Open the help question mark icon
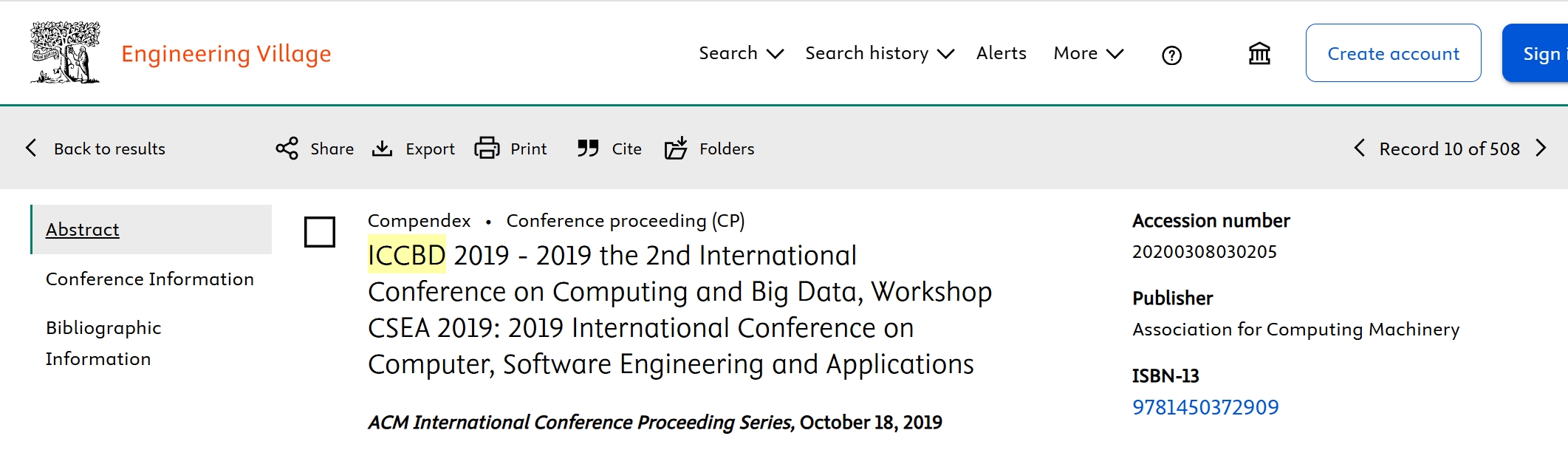The image size is (1568, 467). pos(1171,55)
